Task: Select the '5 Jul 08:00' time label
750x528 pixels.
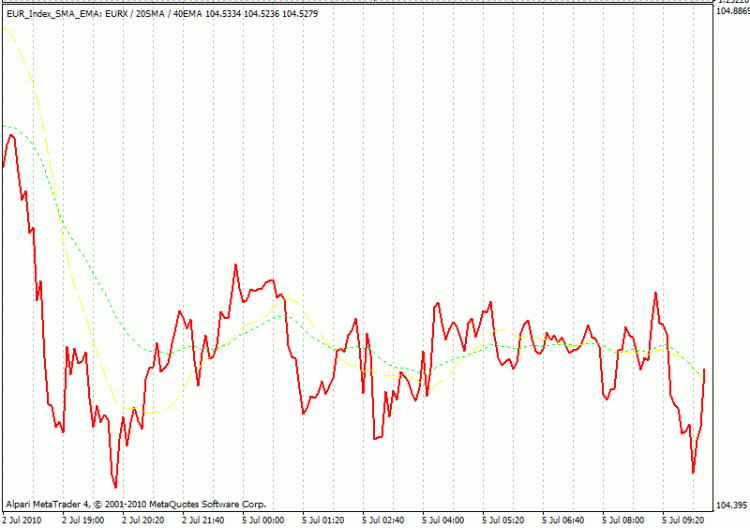Action: (x=624, y=520)
